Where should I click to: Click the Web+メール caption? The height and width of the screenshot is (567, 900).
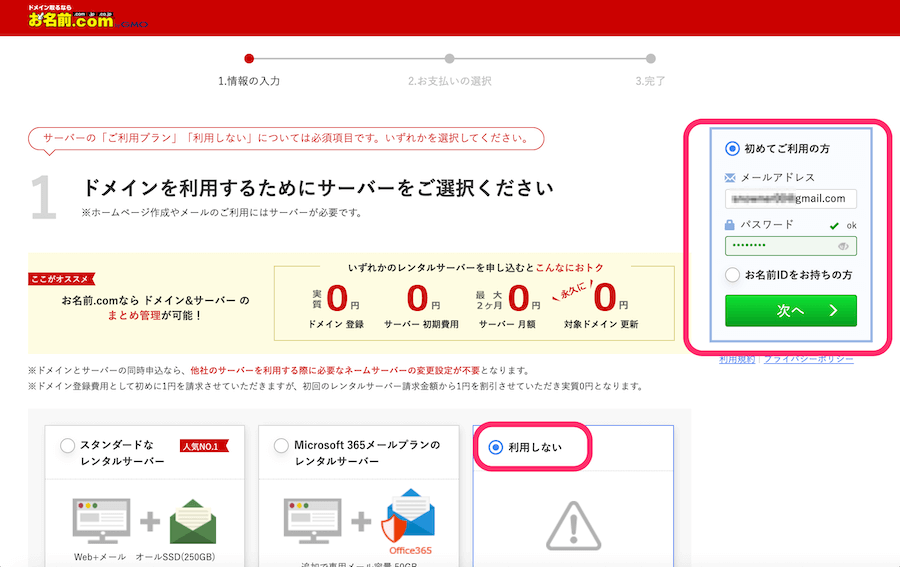tap(100, 557)
